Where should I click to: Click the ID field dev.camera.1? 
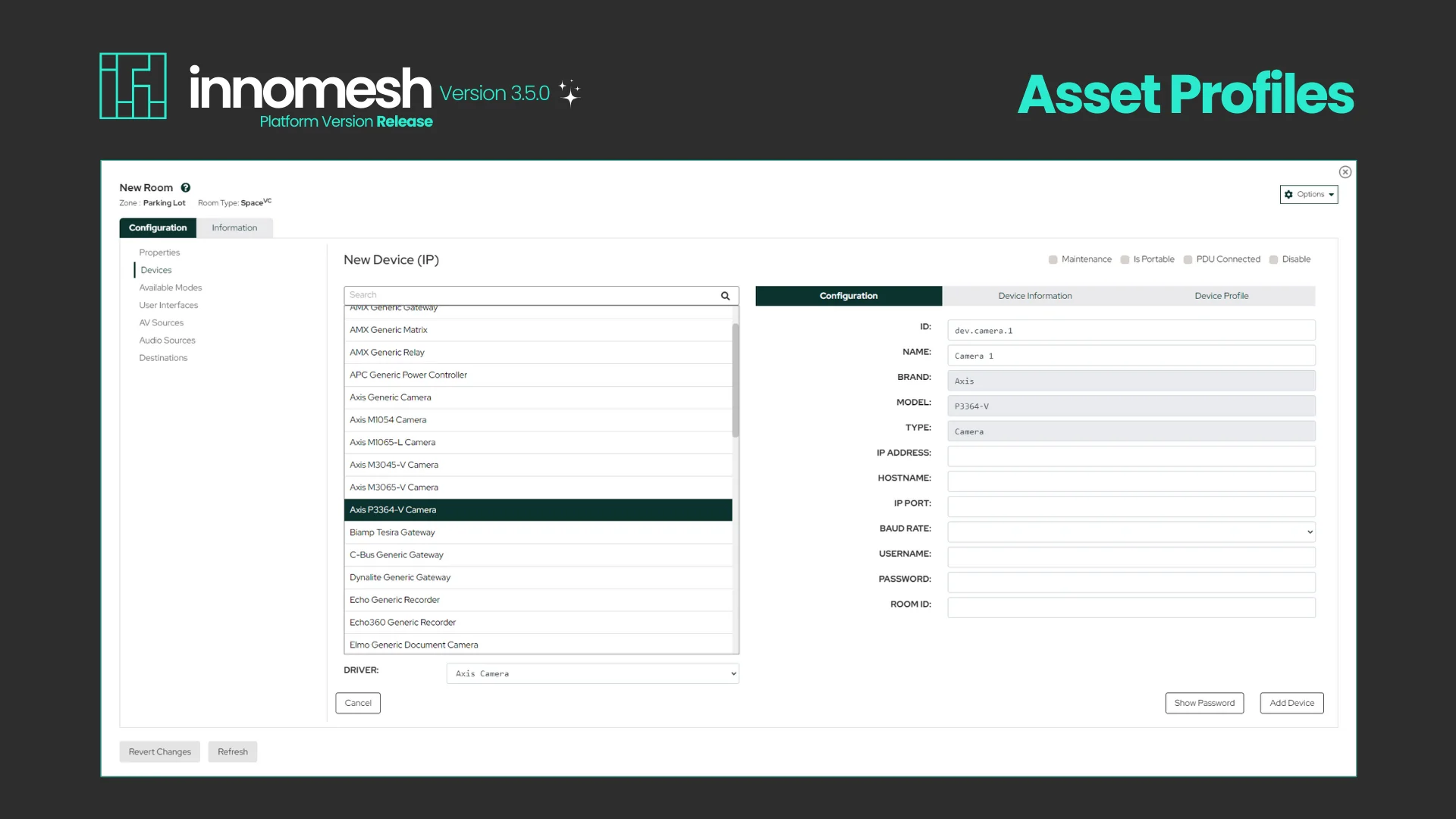tap(1131, 331)
